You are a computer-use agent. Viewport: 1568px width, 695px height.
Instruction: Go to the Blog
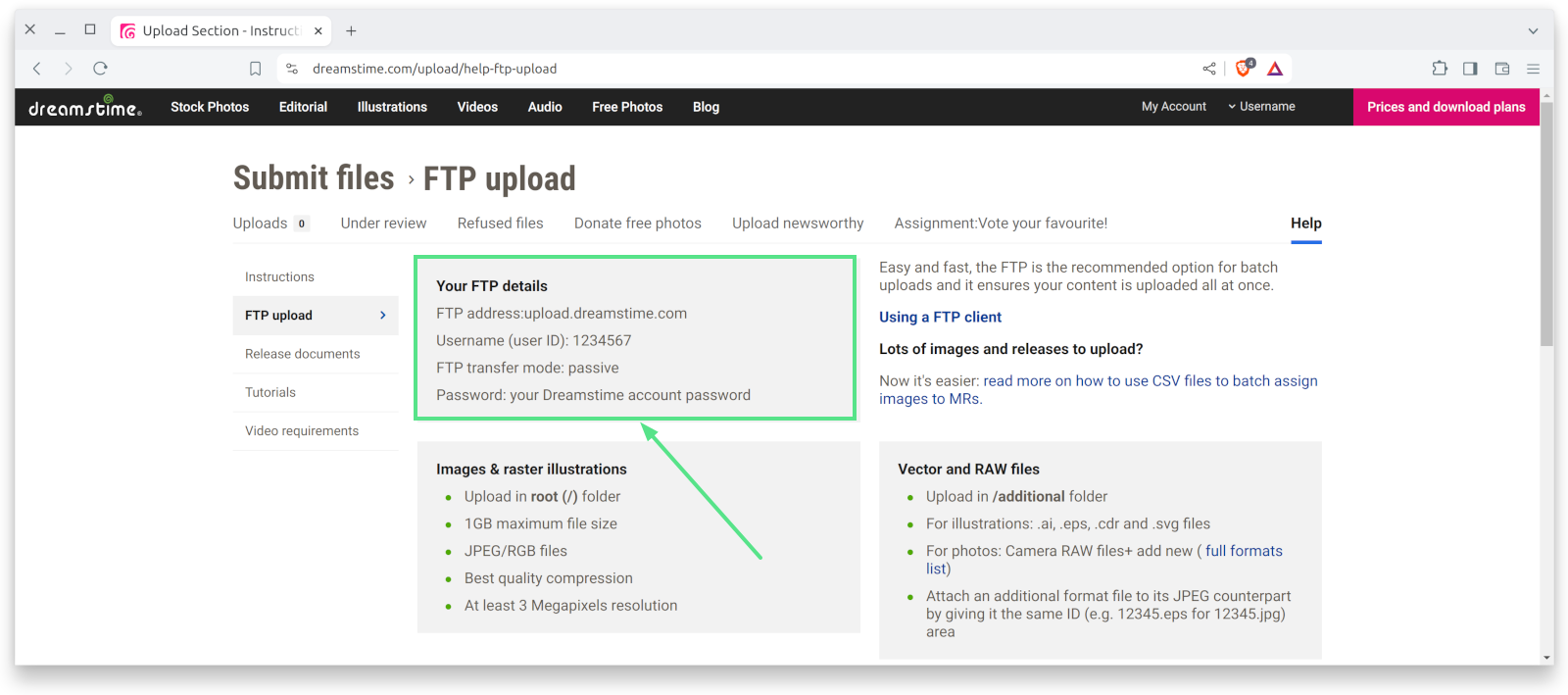(x=706, y=107)
